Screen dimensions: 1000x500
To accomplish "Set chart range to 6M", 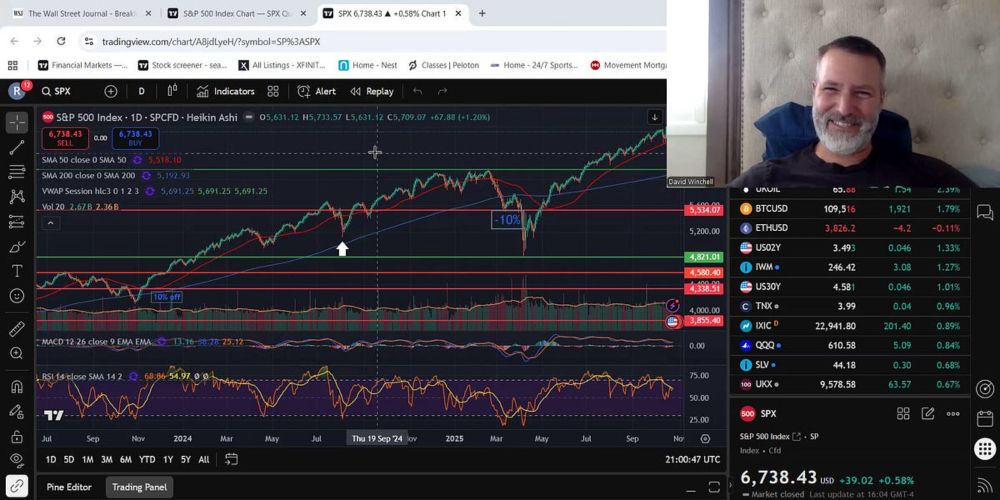I will pyautogui.click(x=126, y=459).
